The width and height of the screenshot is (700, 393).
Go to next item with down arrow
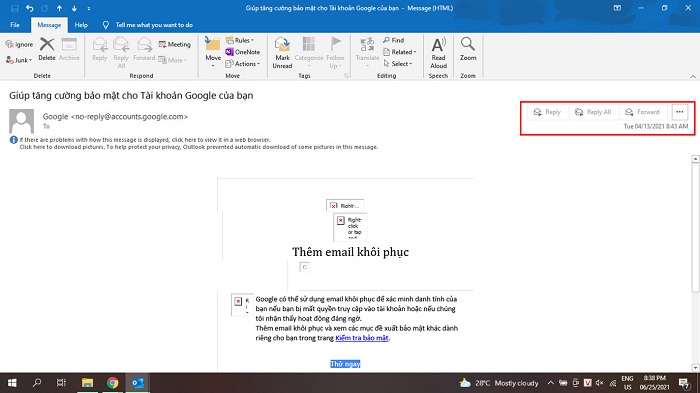74,8
